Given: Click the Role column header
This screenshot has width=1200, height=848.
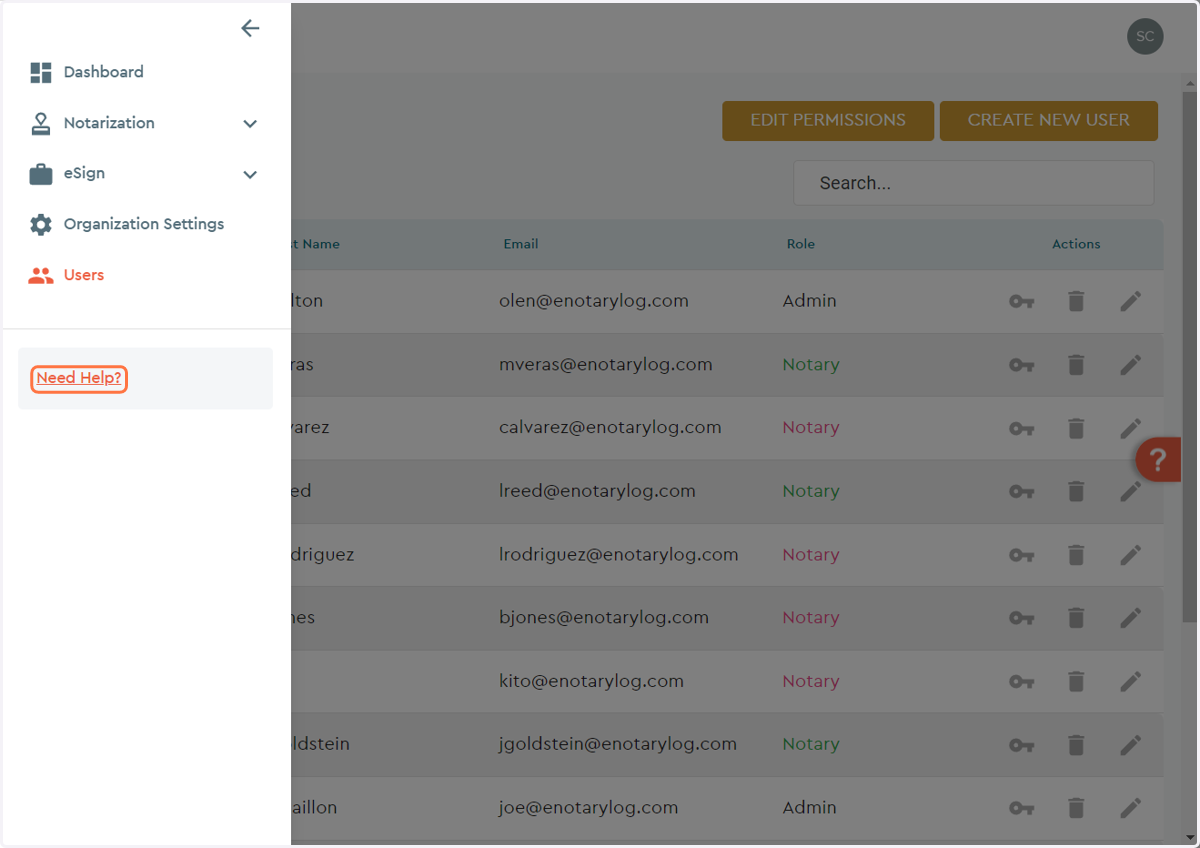Looking at the screenshot, I should click(x=801, y=244).
